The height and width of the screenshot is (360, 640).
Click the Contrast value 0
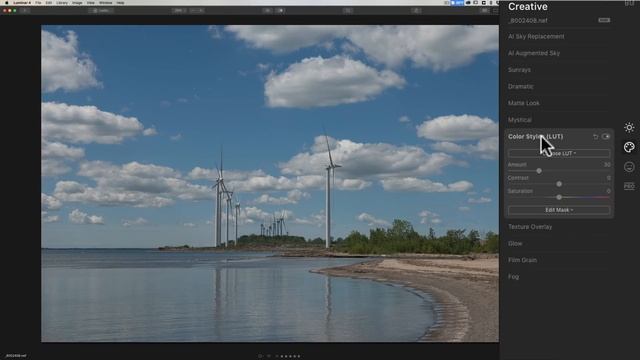tap(608, 178)
